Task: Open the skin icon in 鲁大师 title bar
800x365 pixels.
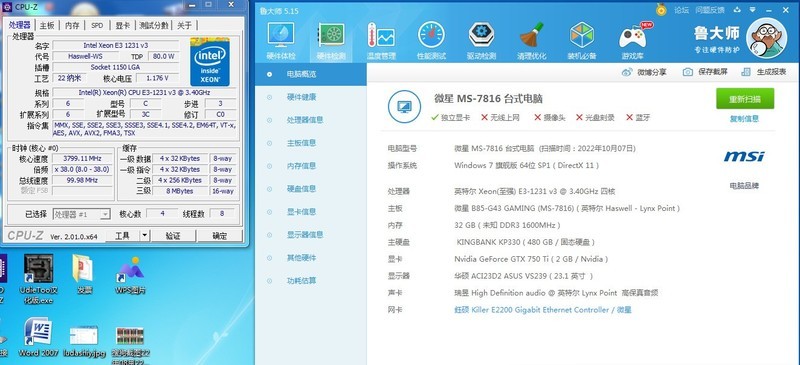Action: tap(737, 9)
